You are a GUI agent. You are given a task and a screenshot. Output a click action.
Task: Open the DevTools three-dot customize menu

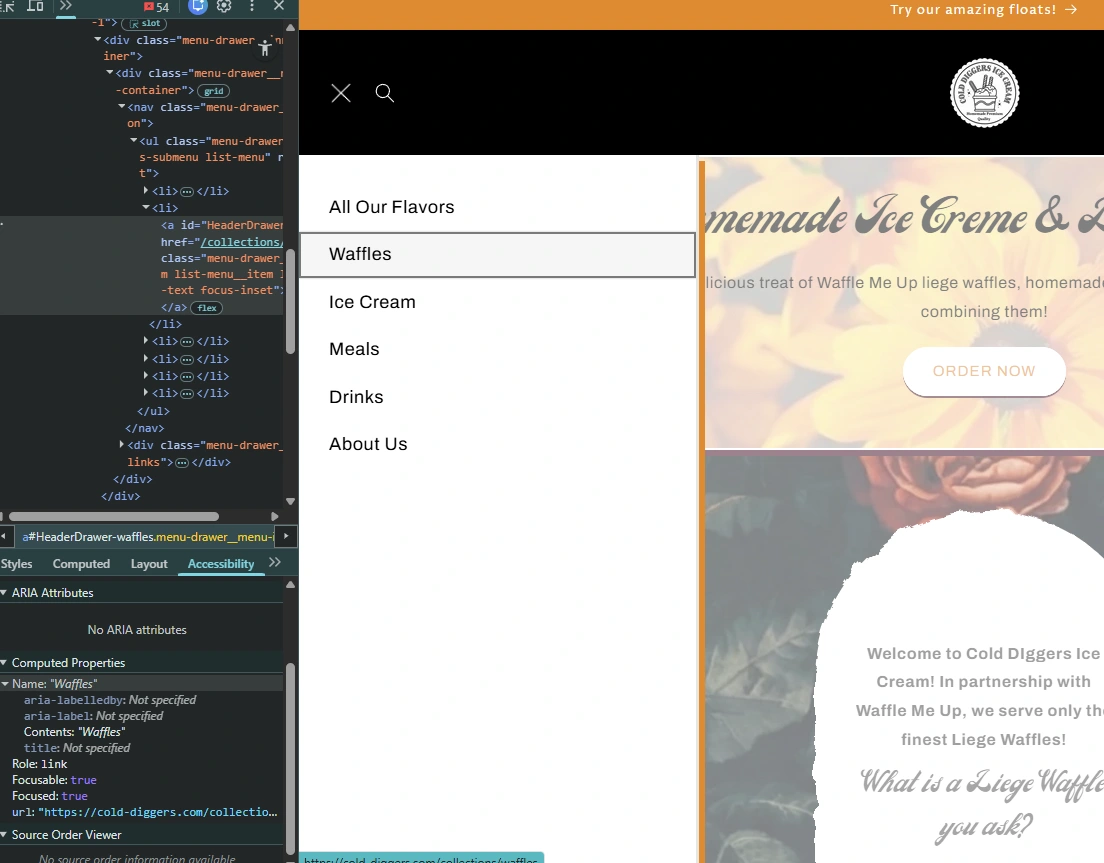click(251, 6)
